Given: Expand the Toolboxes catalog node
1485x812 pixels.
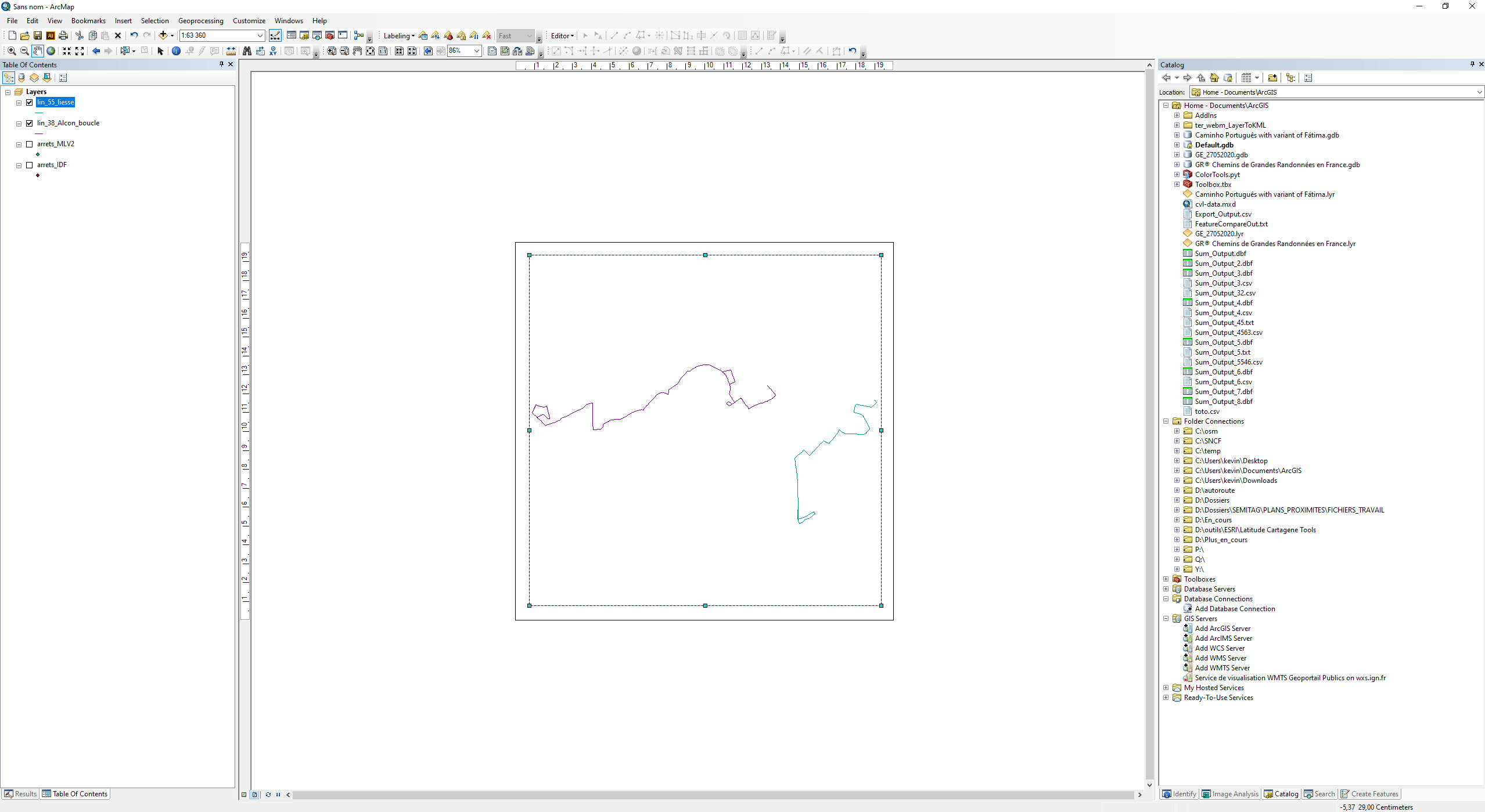Looking at the screenshot, I should 1166,579.
